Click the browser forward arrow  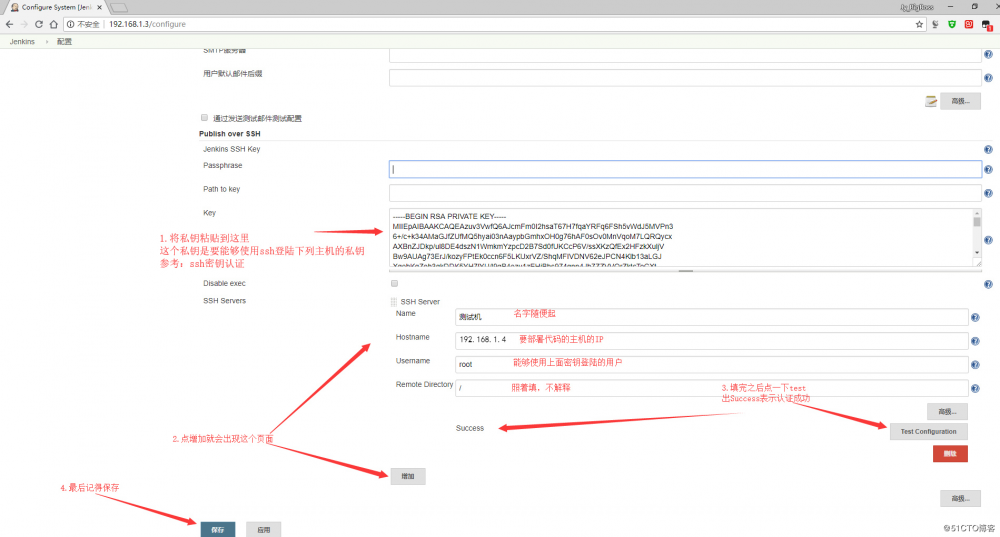tap(24, 24)
